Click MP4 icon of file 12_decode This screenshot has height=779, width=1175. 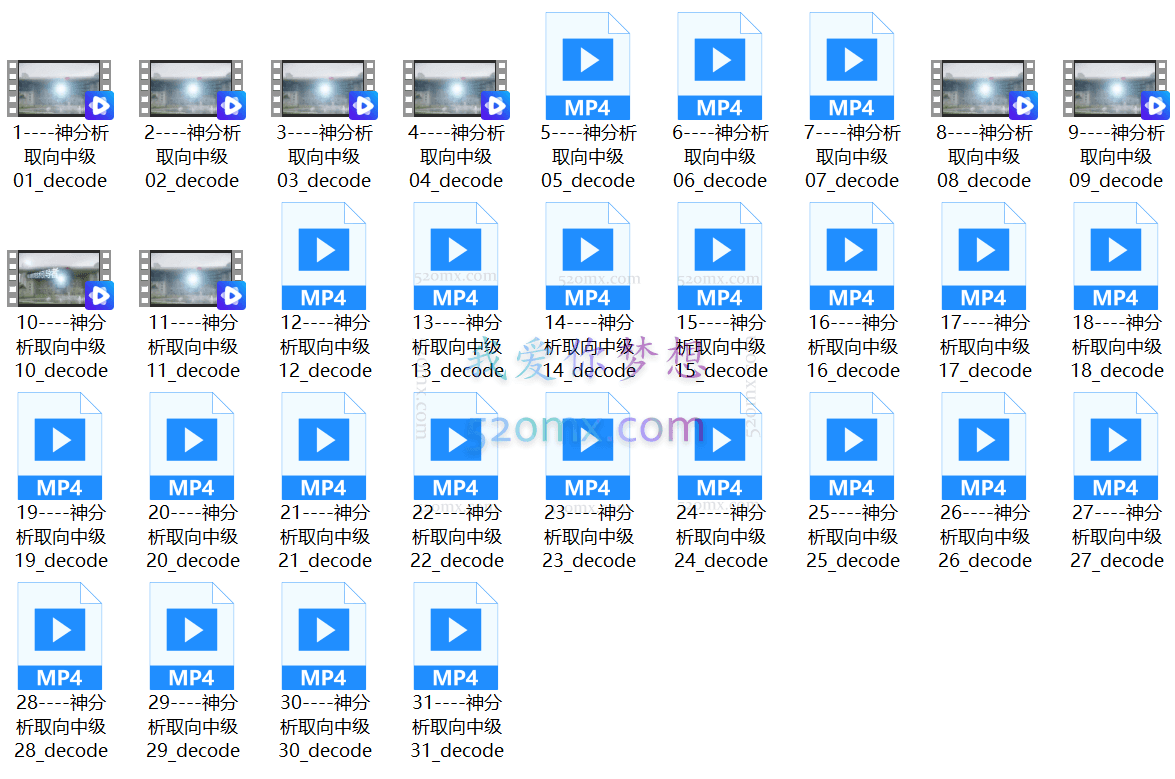click(324, 256)
